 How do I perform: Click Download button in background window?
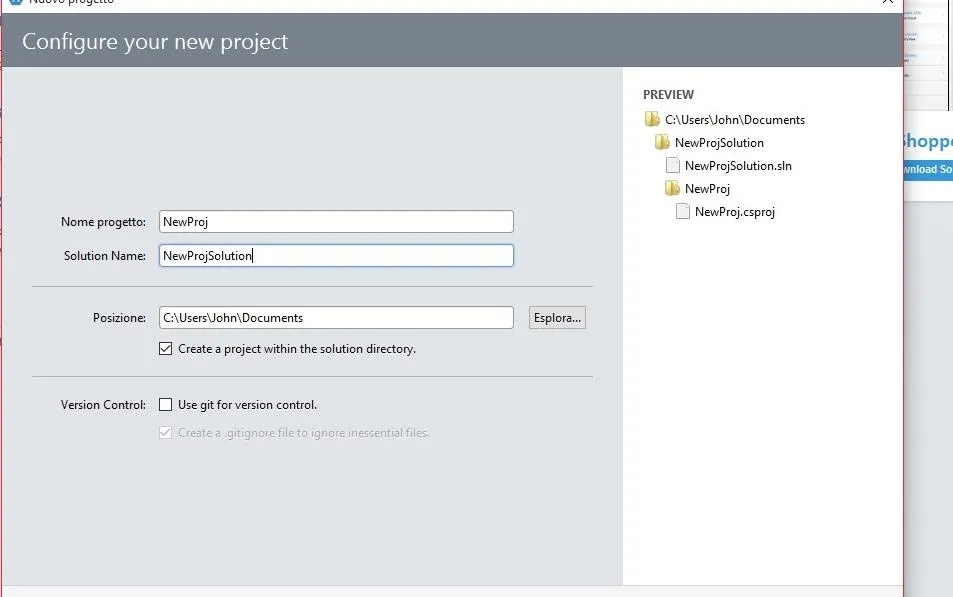click(928, 169)
